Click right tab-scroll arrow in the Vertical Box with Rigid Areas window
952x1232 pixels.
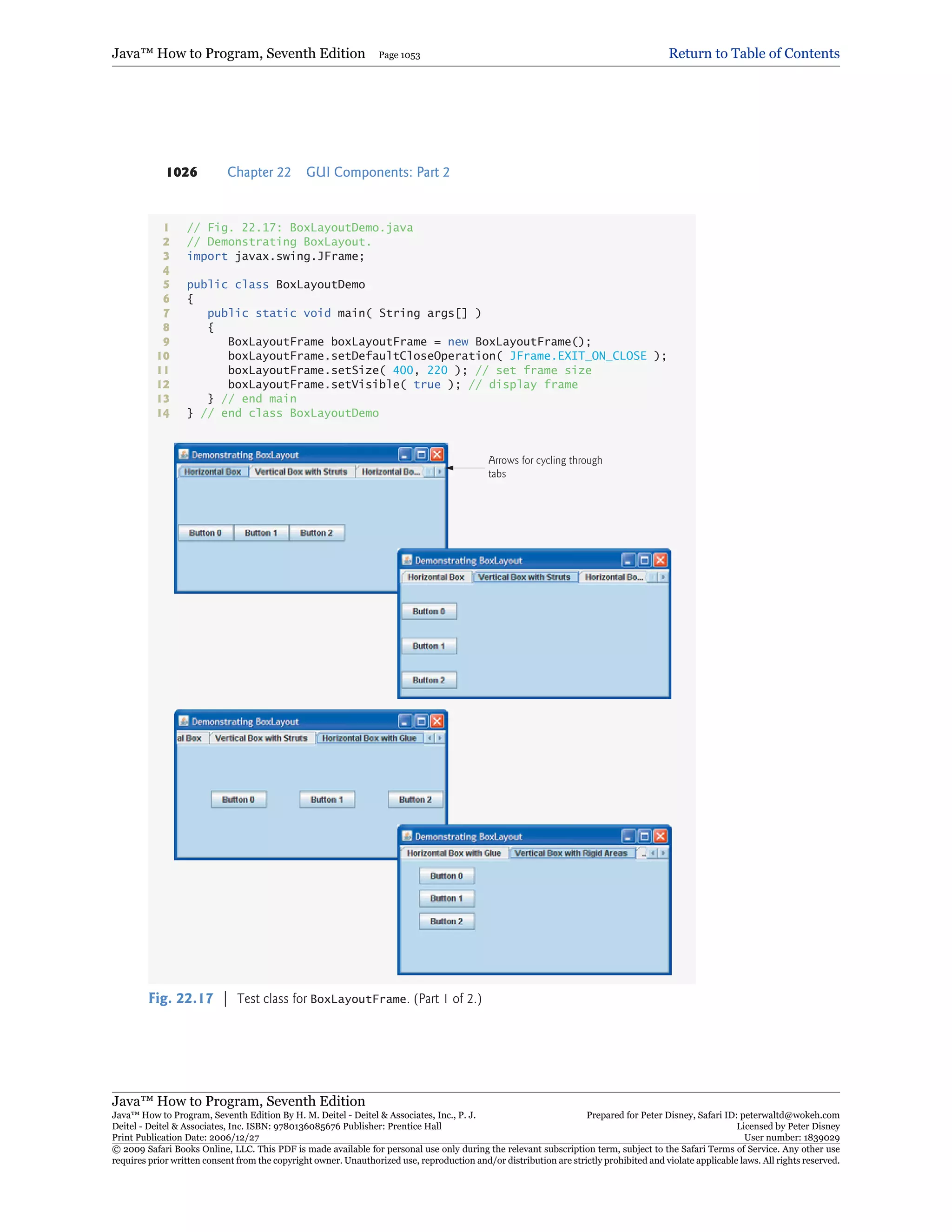tap(663, 853)
